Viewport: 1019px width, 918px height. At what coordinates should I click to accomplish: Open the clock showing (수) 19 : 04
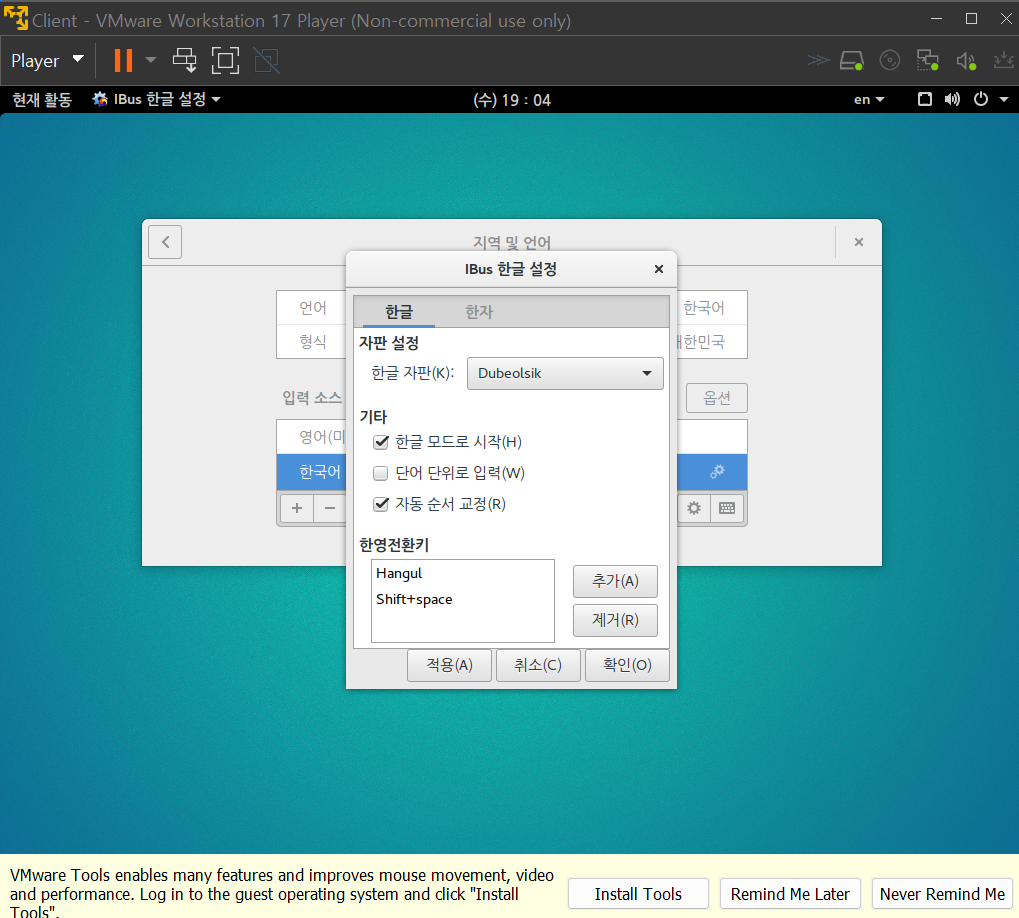tap(512, 100)
